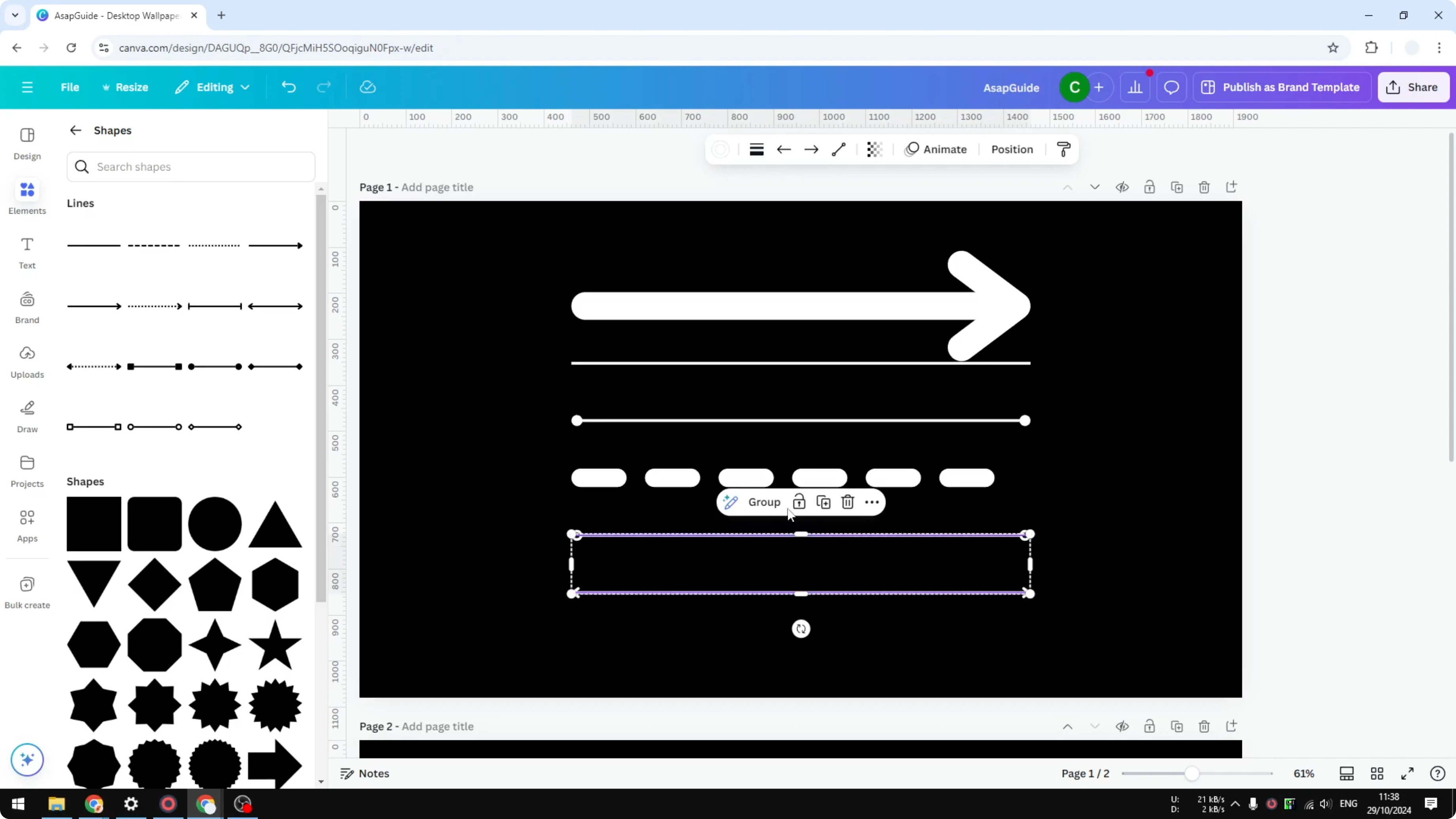Open the File menu

click(70, 87)
